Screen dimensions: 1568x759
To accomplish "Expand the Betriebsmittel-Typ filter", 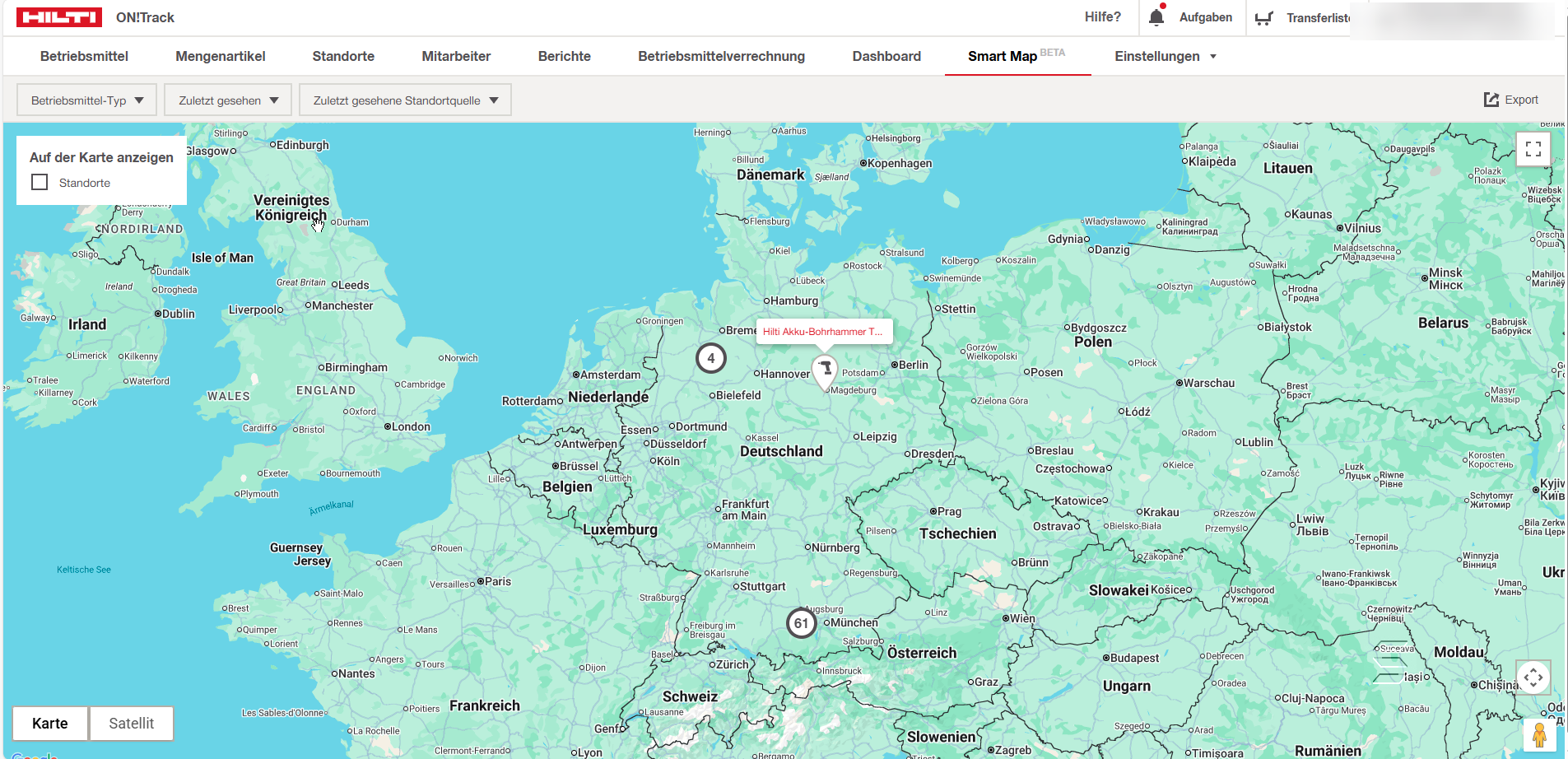I will point(87,100).
